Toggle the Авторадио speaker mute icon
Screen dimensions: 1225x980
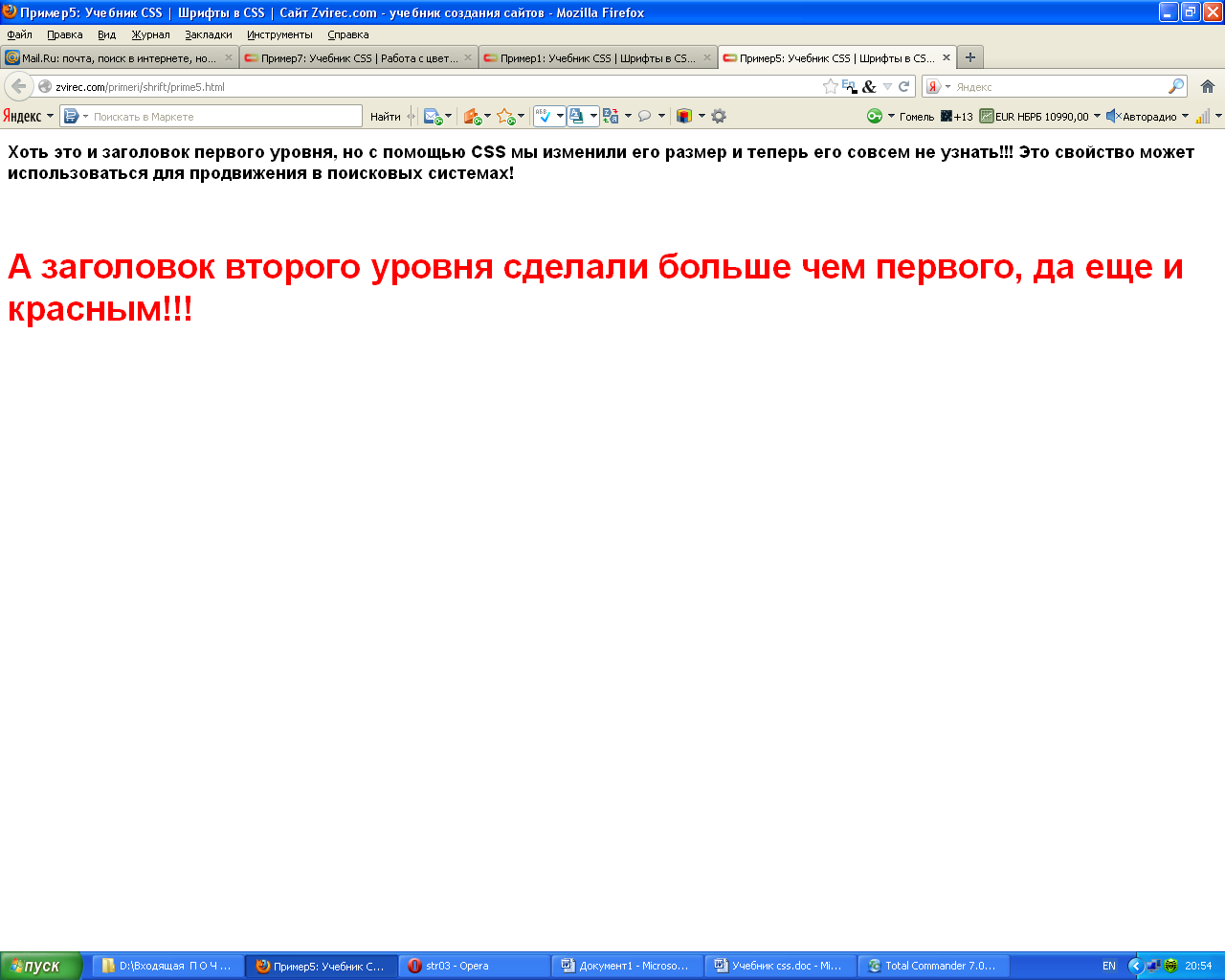point(1113,116)
